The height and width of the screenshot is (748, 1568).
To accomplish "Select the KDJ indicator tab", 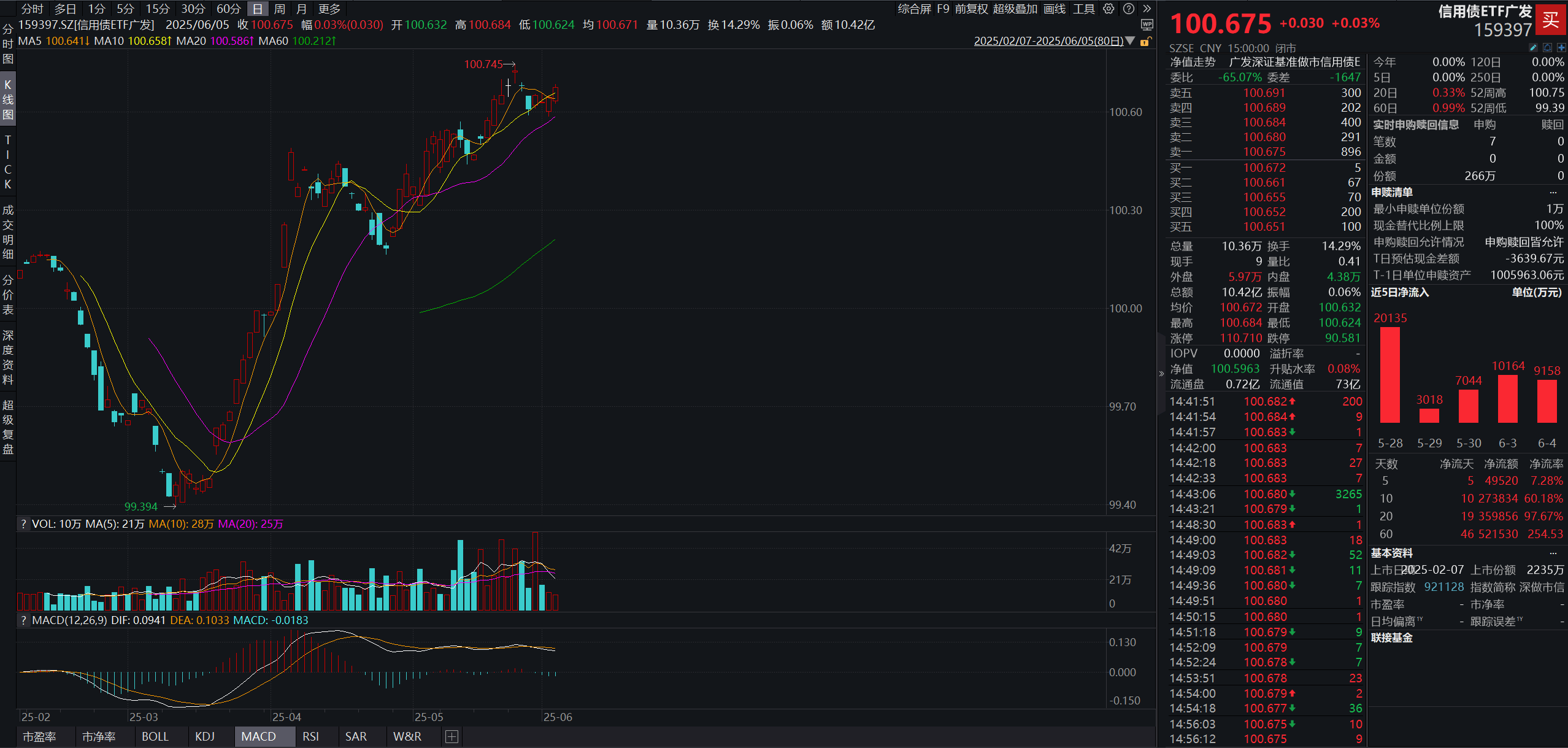I will pyautogui.click(x=205, y=736).
